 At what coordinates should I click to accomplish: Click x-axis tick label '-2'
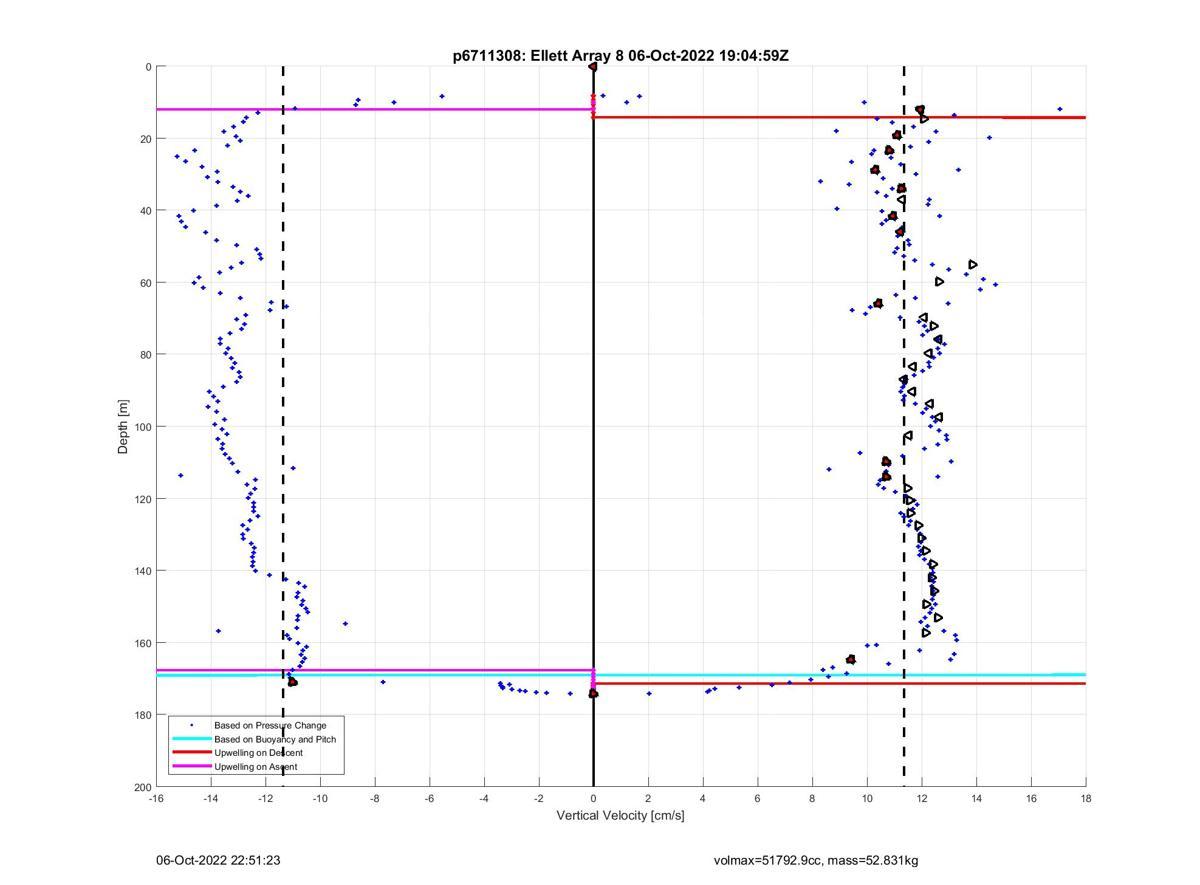click(539, 799)
